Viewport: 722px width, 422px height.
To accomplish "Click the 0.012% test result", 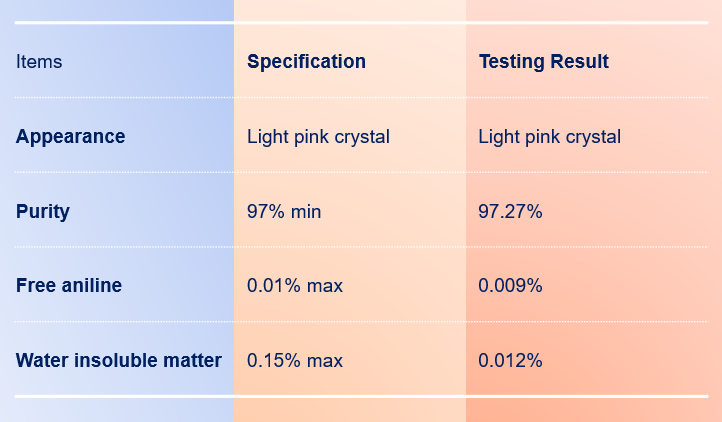I will pos(510,360).
